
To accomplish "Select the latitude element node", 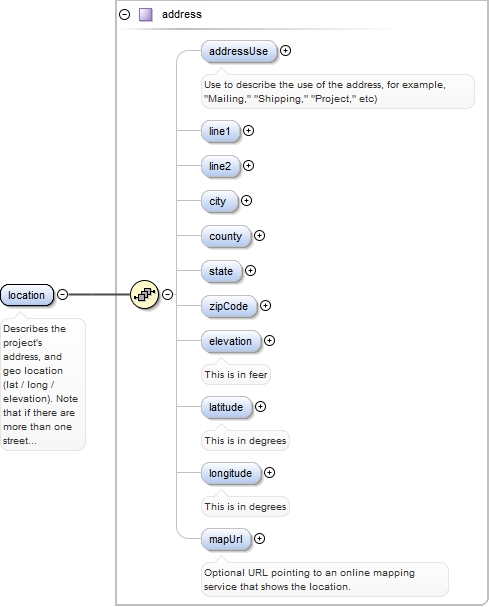I will [226, 407].
